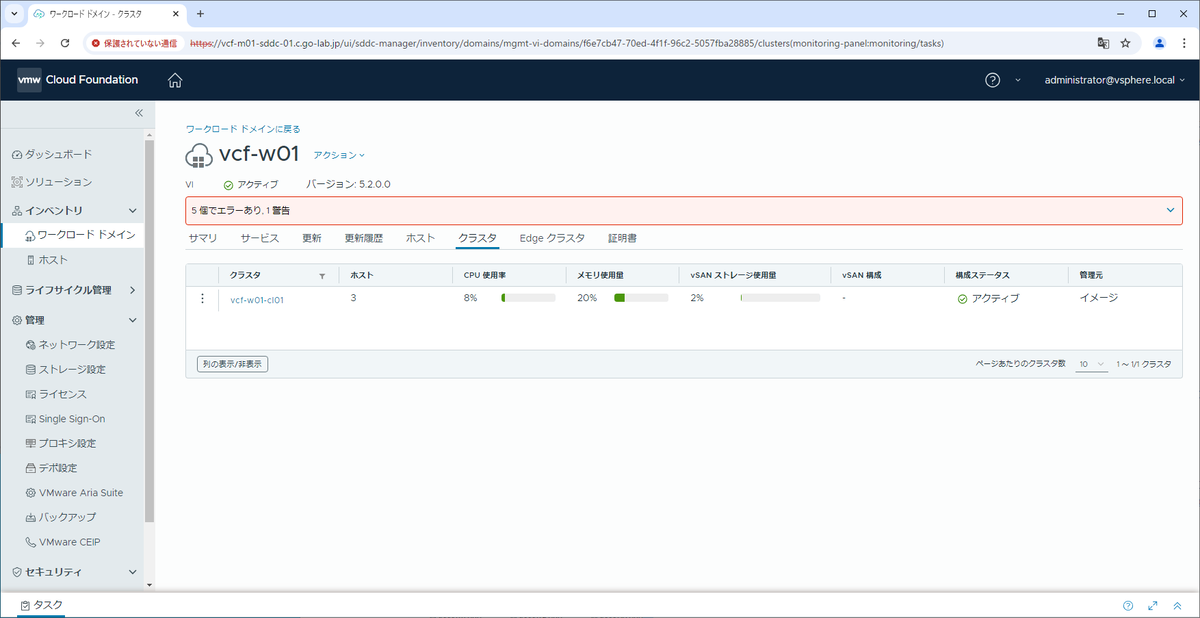Open バックアップ settings

click(x=60, y=518)
